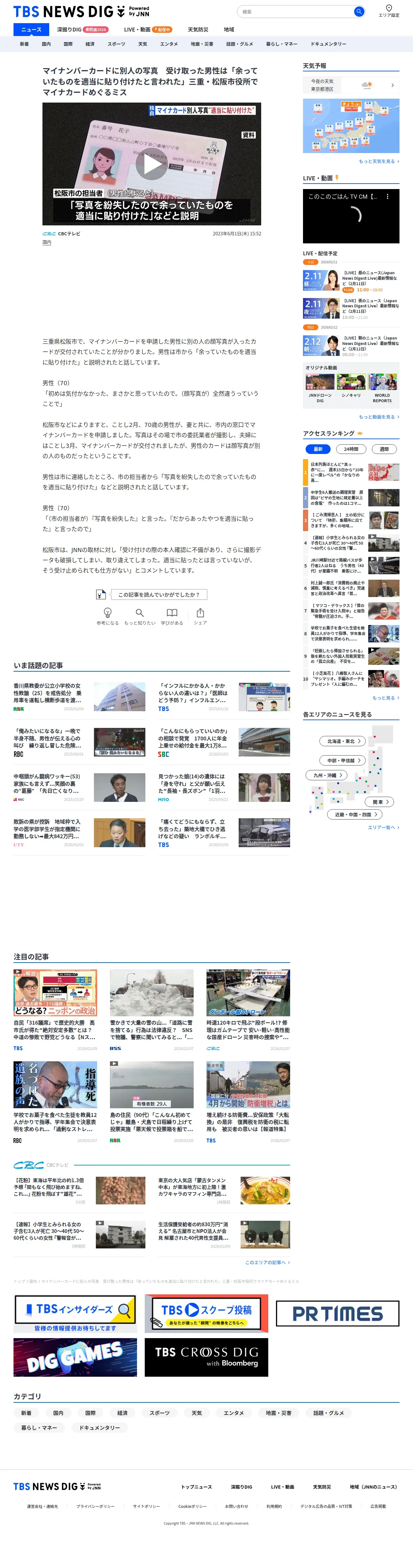Image resolution: width=413 pixels, height=1568 pixels.
Task: Open the ダンボール製ドローン article thumbnail
Action: click(x=248, y=993)
